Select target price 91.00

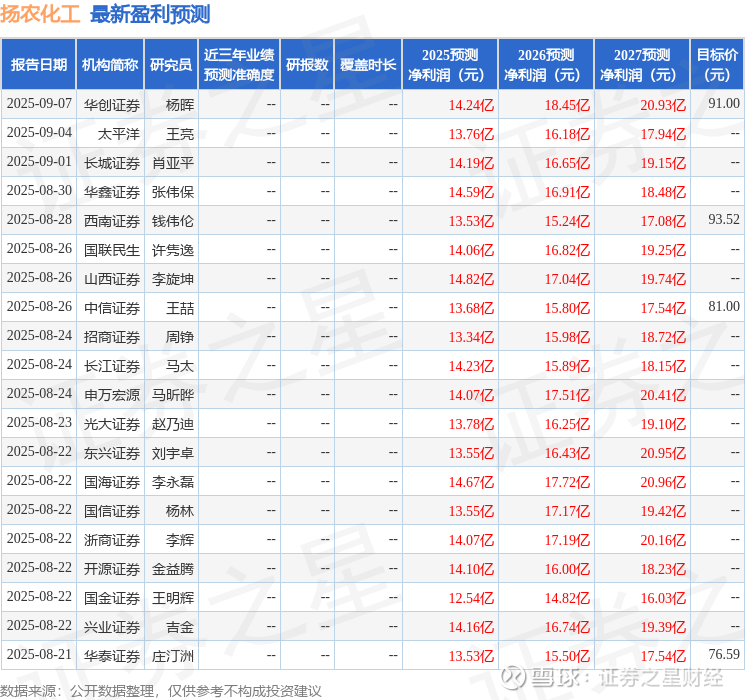coord(724,104)
